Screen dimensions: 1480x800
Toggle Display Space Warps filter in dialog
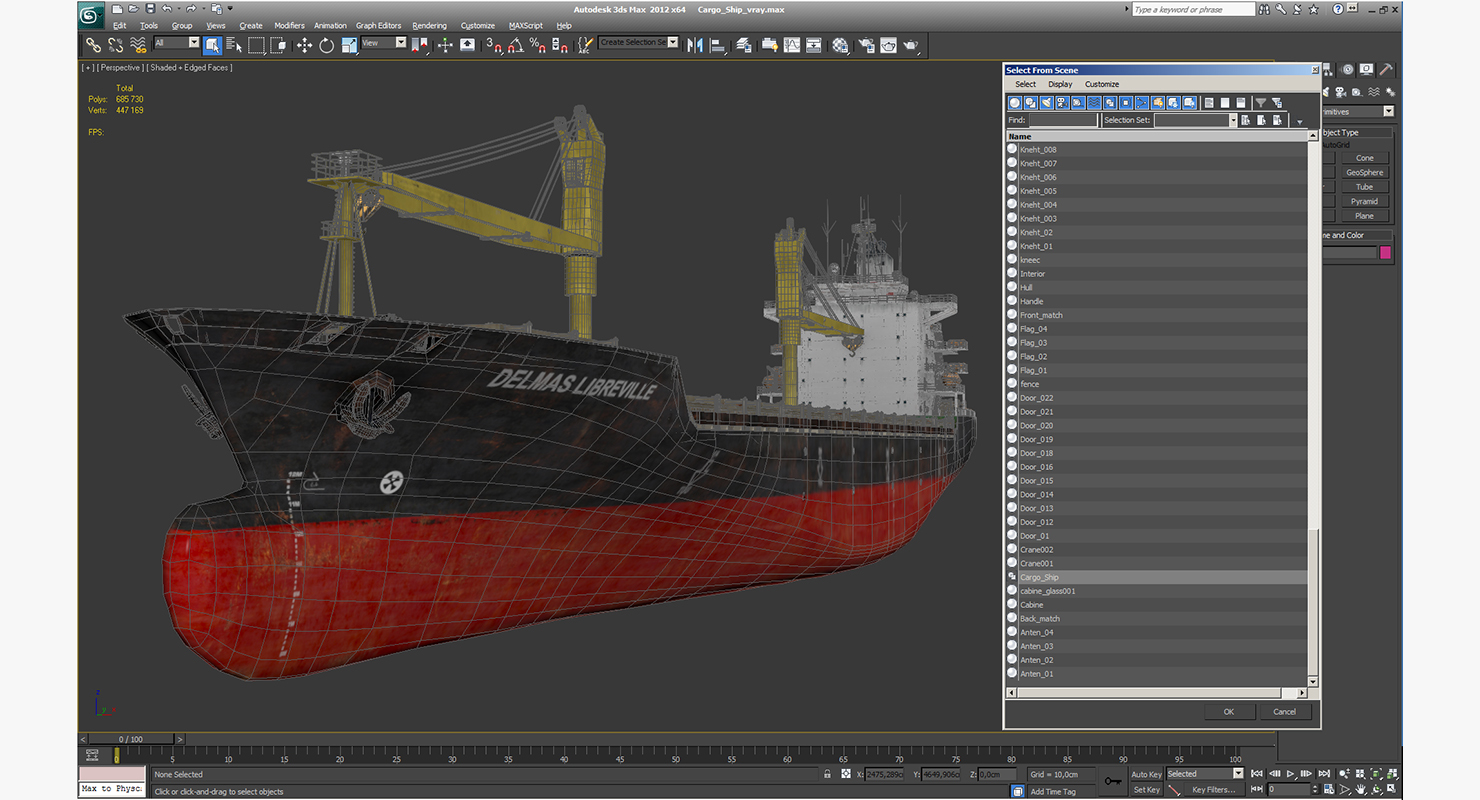(x=1095, y=102)
